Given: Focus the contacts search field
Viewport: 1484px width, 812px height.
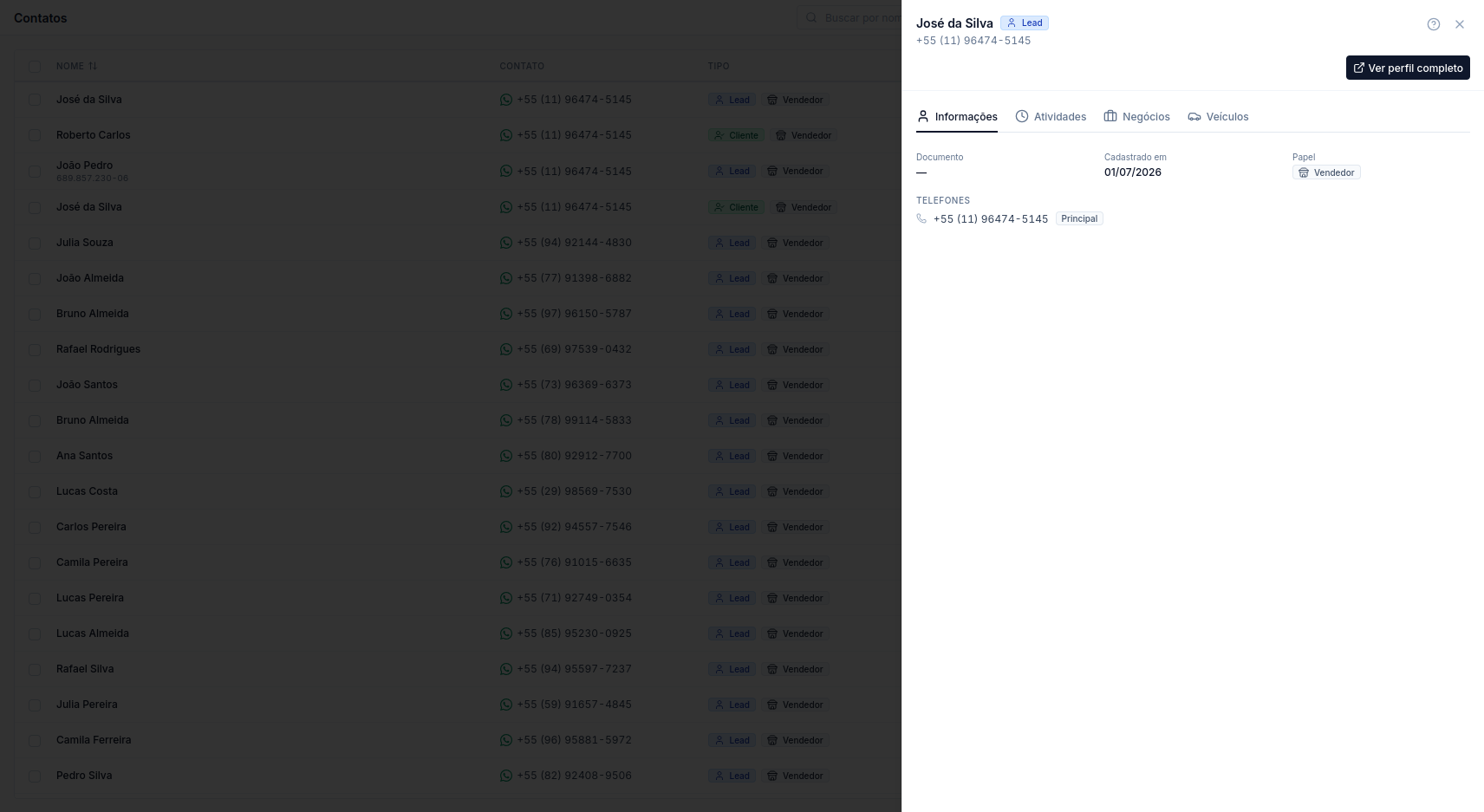Looking at the screenshot, I should (849, 17).
